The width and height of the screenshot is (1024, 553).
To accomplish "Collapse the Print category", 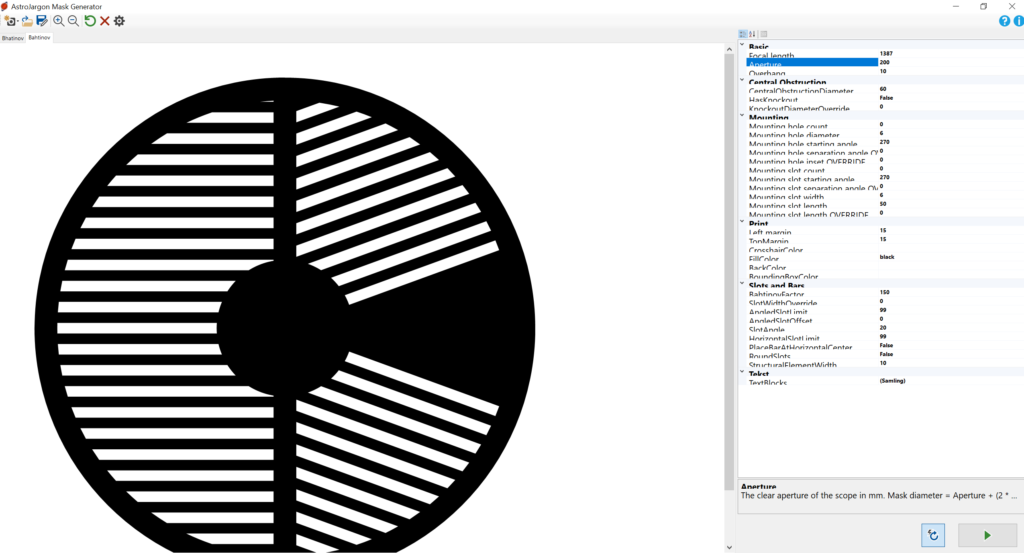I will click(x=742, y=222).
